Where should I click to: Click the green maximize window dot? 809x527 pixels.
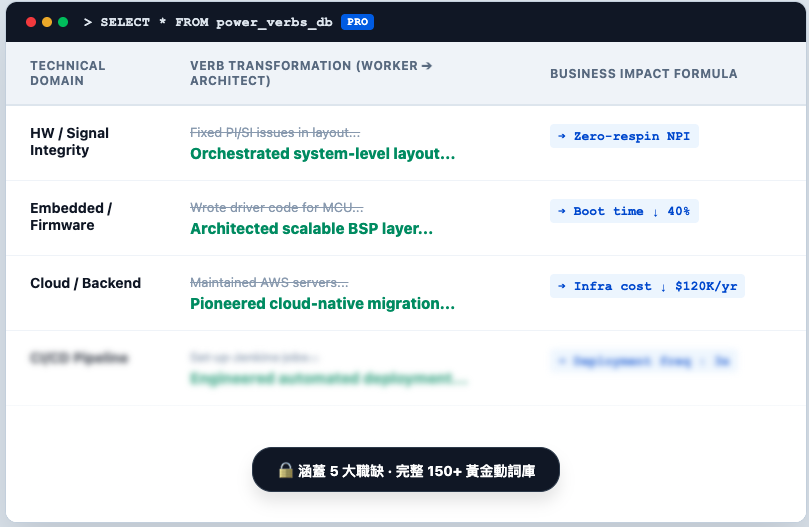pos(63,22)
